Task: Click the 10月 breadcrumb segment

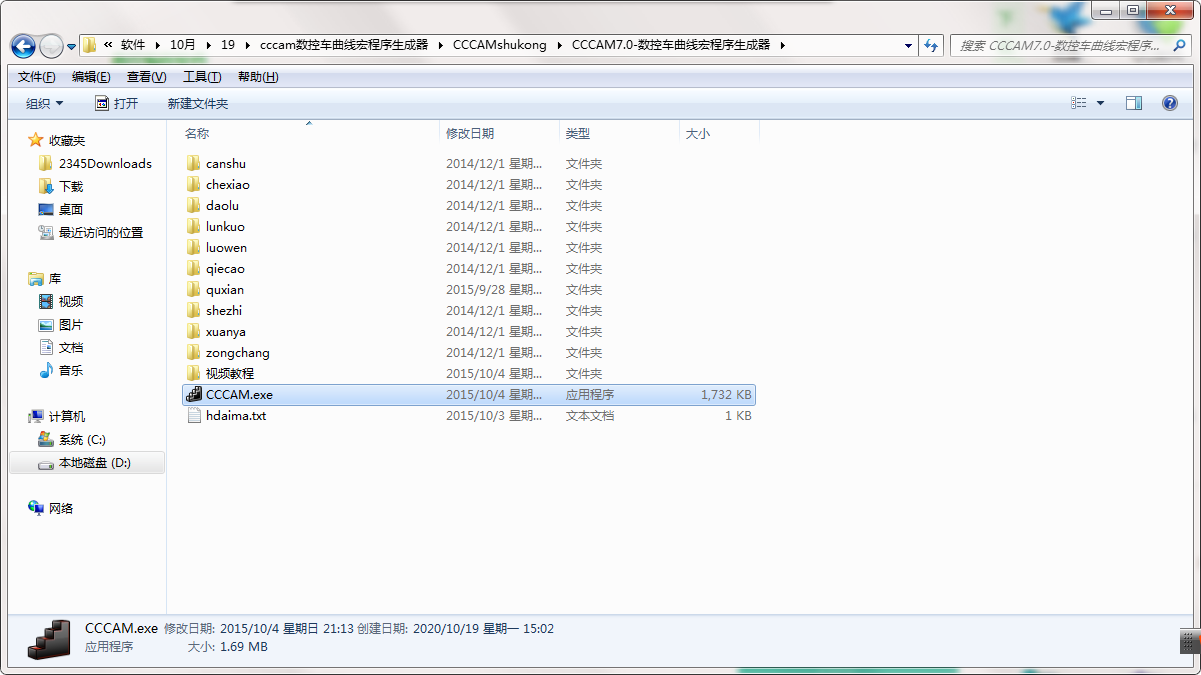Action: (x=182, y=45)
